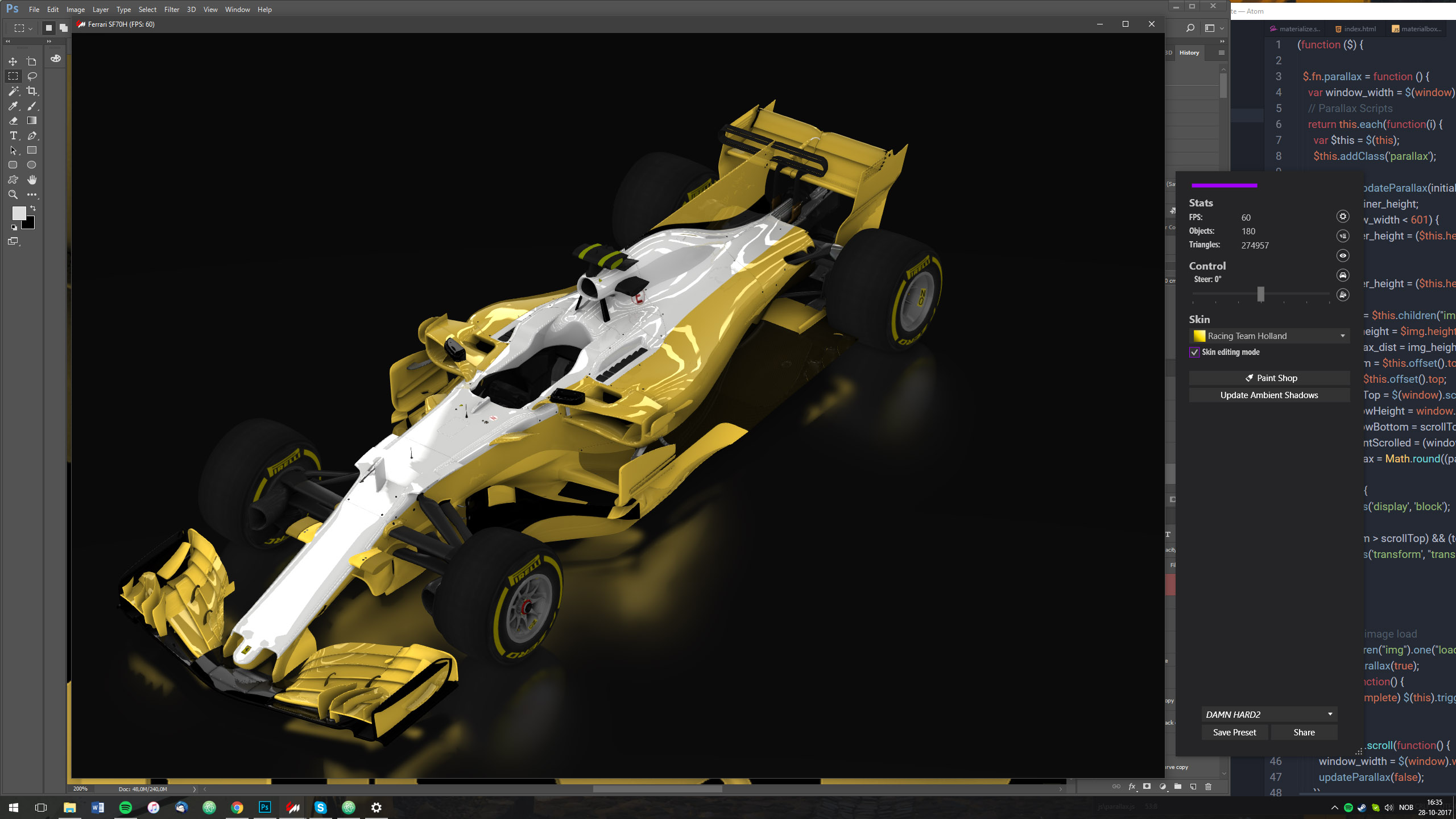This screenshot has width=1456, height=819.
Task: Reset default foreground and background colors
Action: (14, 227)
